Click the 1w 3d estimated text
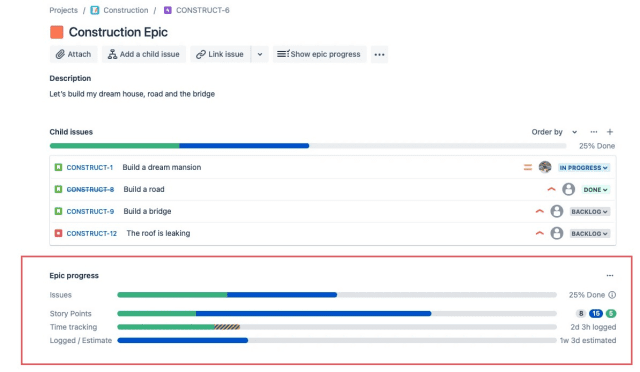This screenshot has width=640, height=372. point(588,341)
